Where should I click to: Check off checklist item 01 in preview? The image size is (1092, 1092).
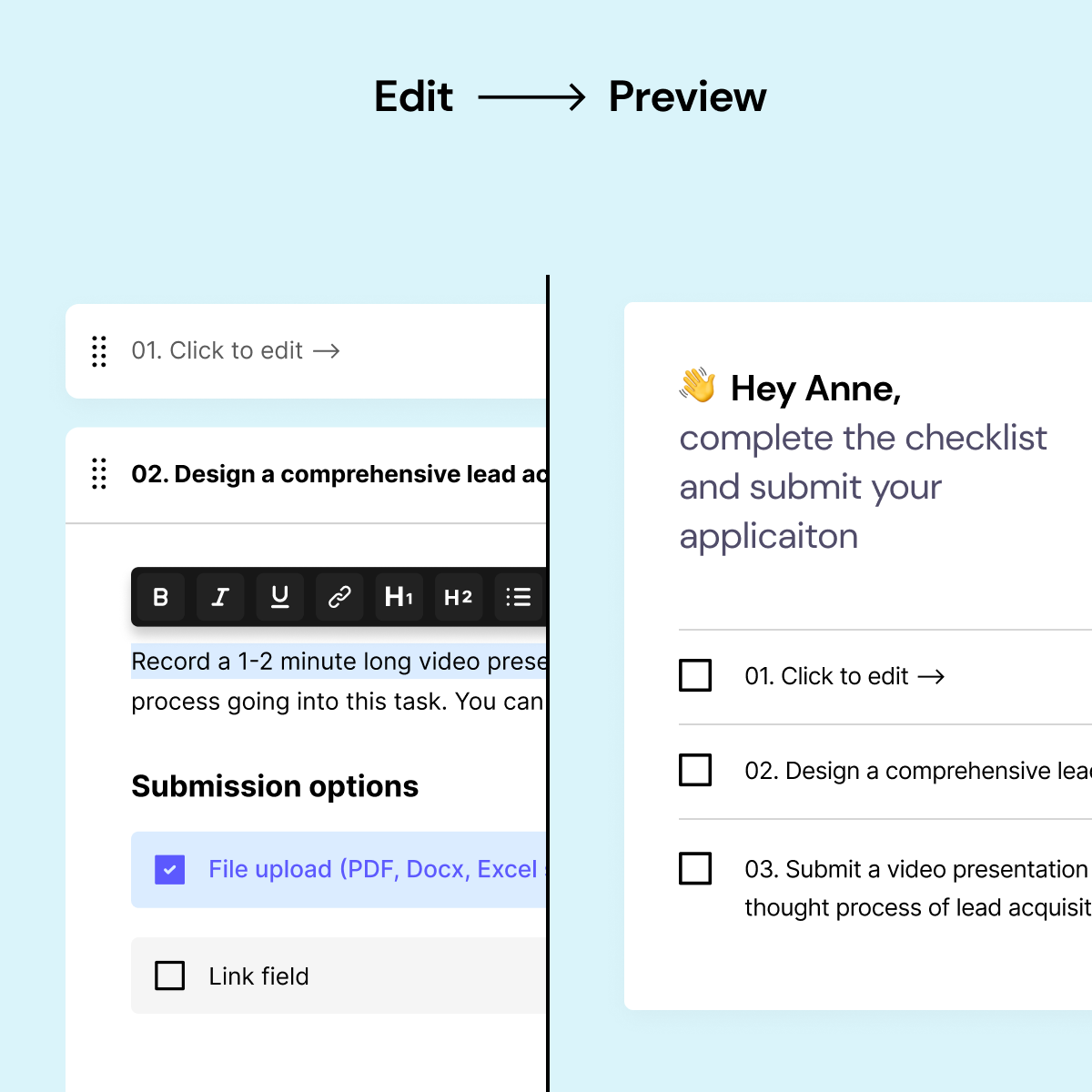coord(695,675)
